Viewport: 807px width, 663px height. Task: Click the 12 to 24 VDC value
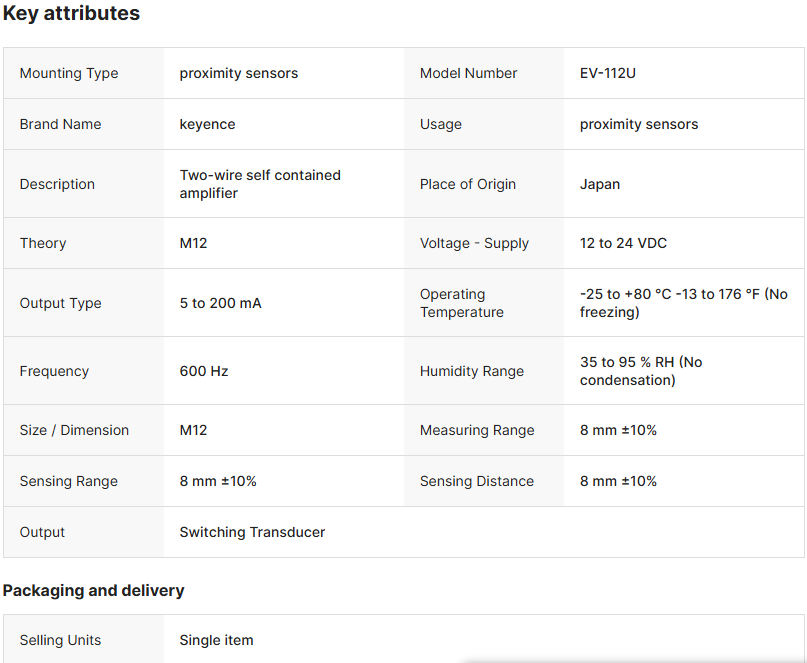click(x=623, y=243)
